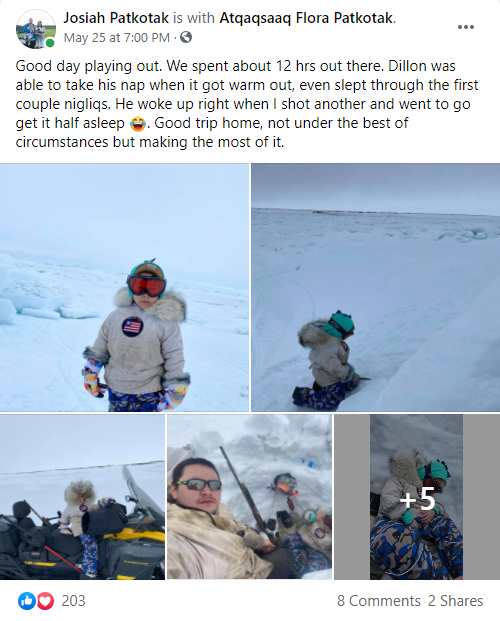Open the three-dot post options menu
Image resolution: width=500 pixels, height=621 pixels.
tap(466, 27)
